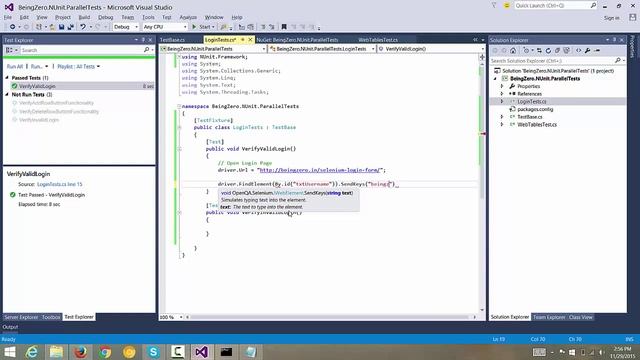The image size is (640, 360).
Task: Click the Undo toolbar icon
Action: [83, 27]
